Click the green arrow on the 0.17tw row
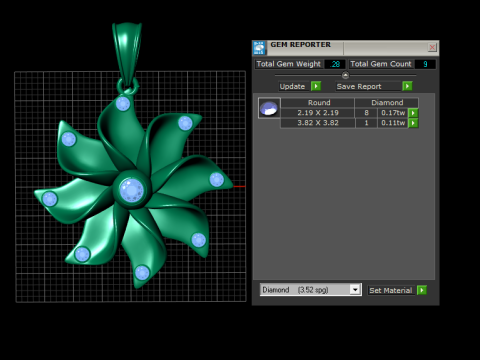The image size is (480, 360). (x=413, y=113)
